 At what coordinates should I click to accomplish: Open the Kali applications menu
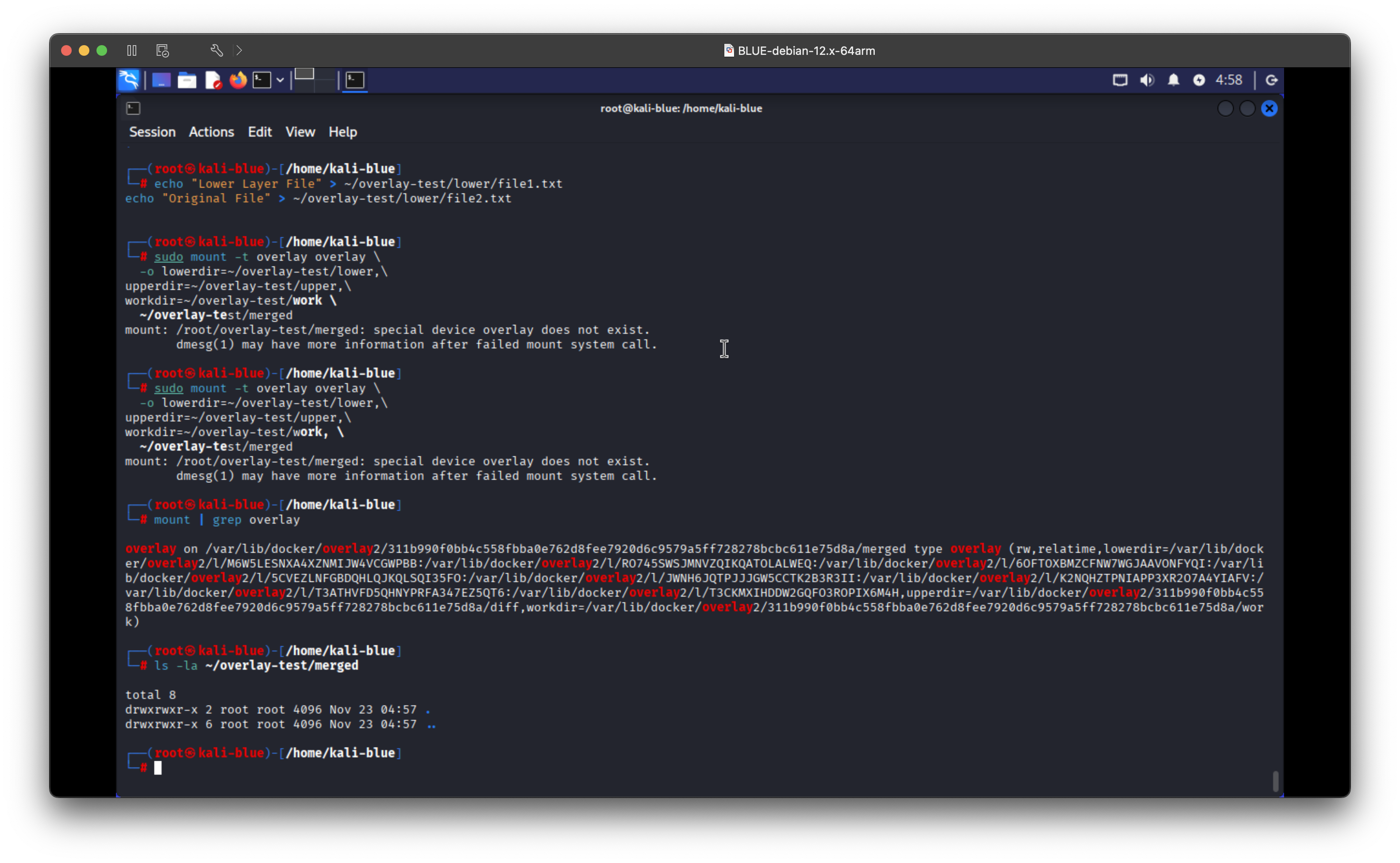[129, 80]
